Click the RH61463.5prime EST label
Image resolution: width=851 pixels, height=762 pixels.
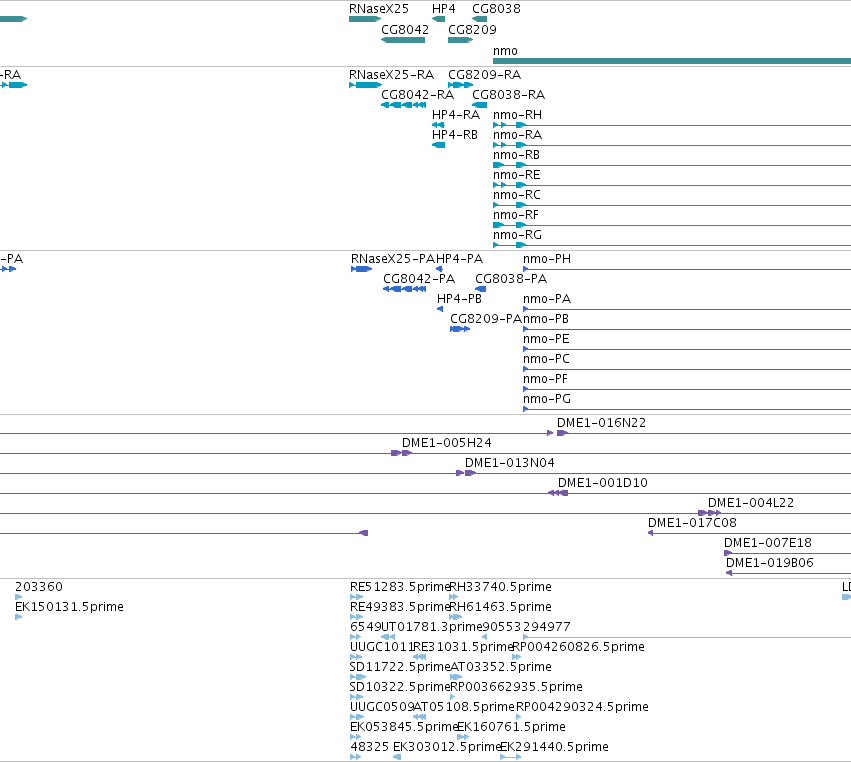(501, 607)
